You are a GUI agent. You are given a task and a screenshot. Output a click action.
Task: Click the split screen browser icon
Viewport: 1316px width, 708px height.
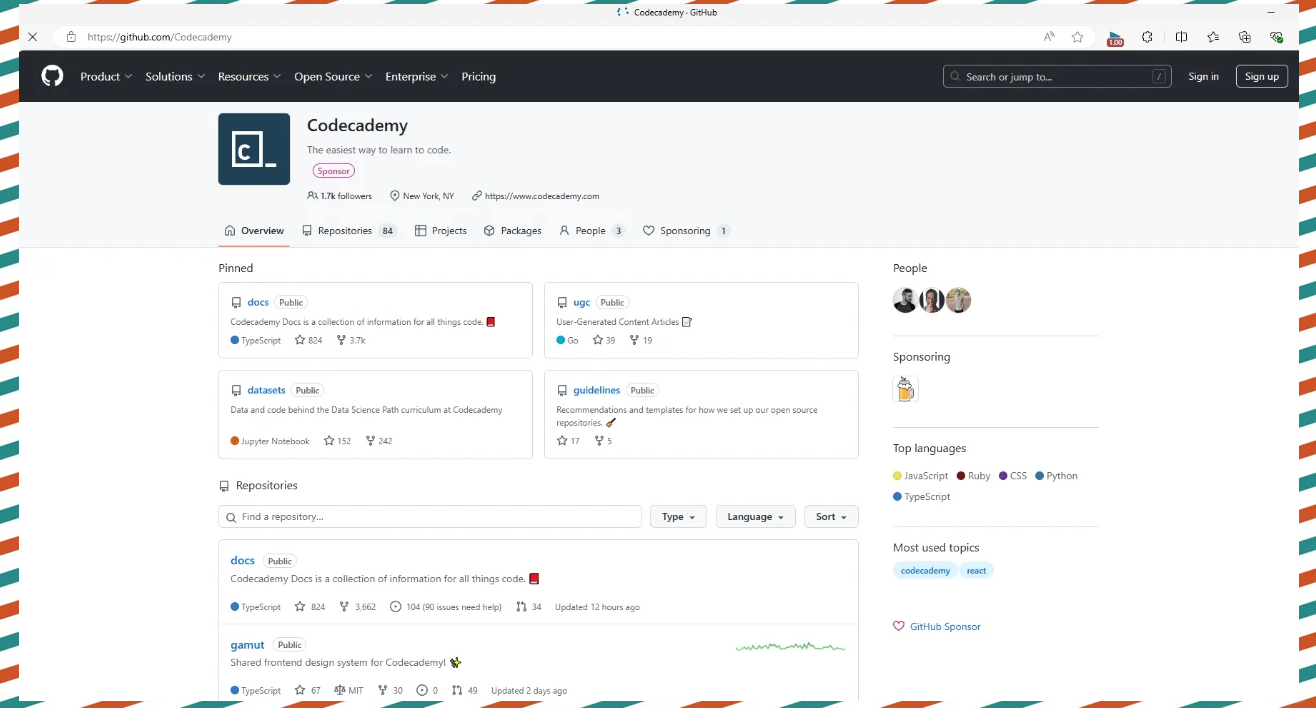[x=1181, y=37]
